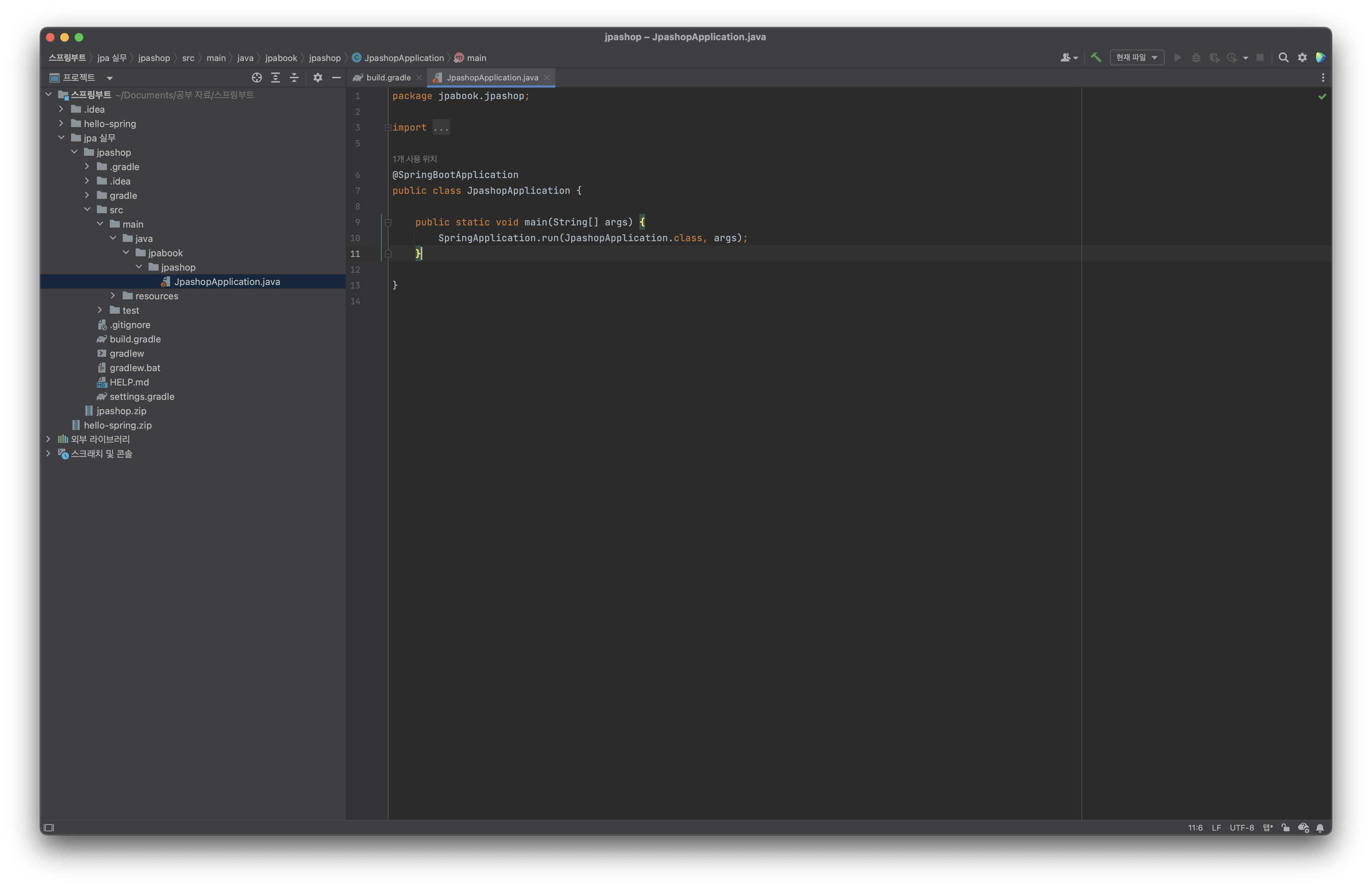The height and width of the screenshot is (888, 1372).
Task: Click the LF line separator indicator
Action: 1216,827
